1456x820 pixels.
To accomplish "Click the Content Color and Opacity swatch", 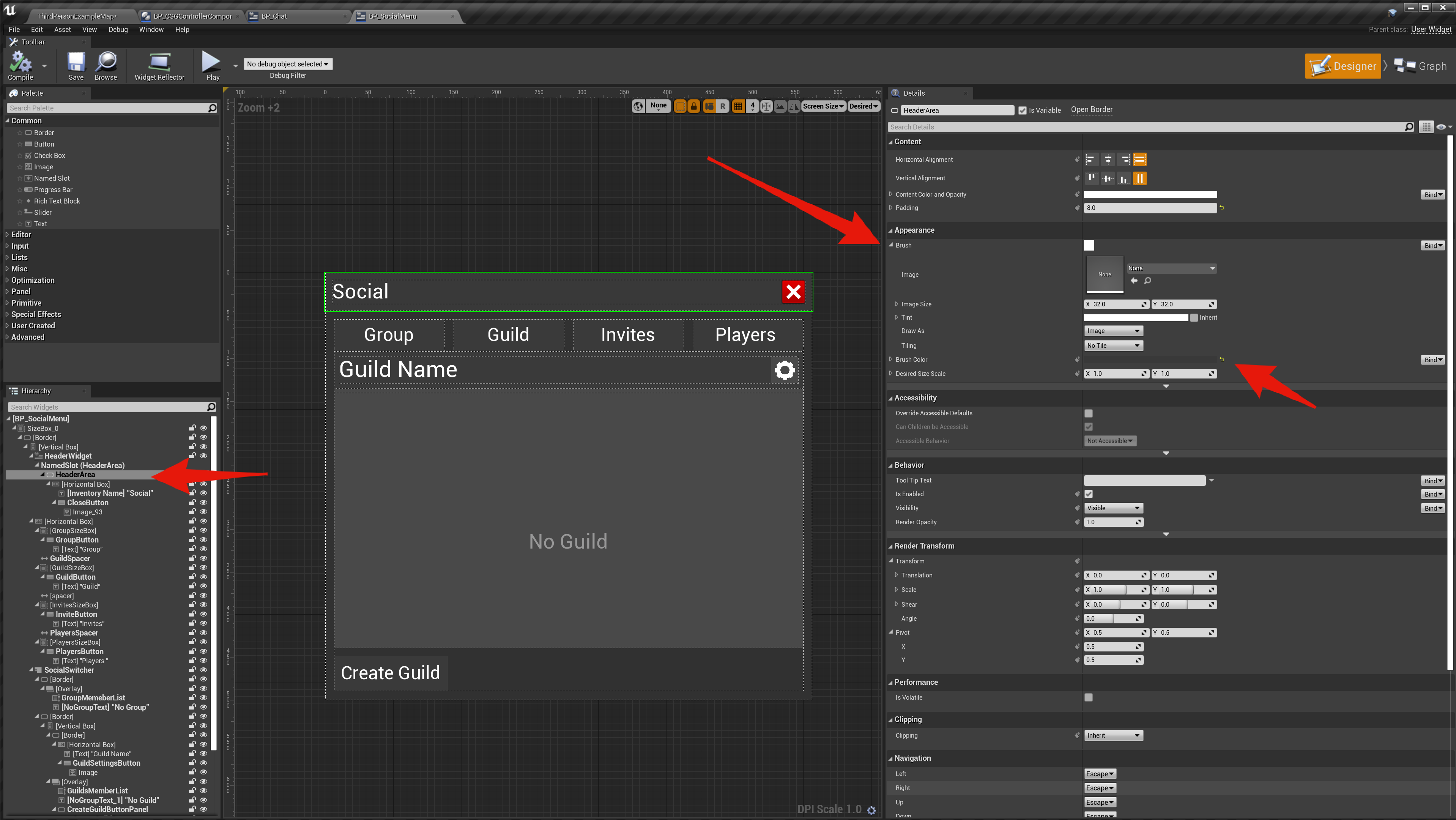I will (x=1150, y=194).
